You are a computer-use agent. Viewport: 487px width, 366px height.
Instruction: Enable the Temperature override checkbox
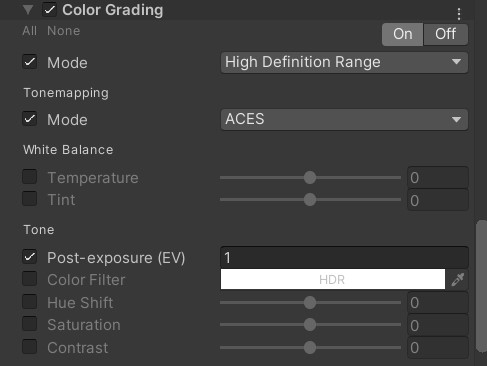(30, 177)
